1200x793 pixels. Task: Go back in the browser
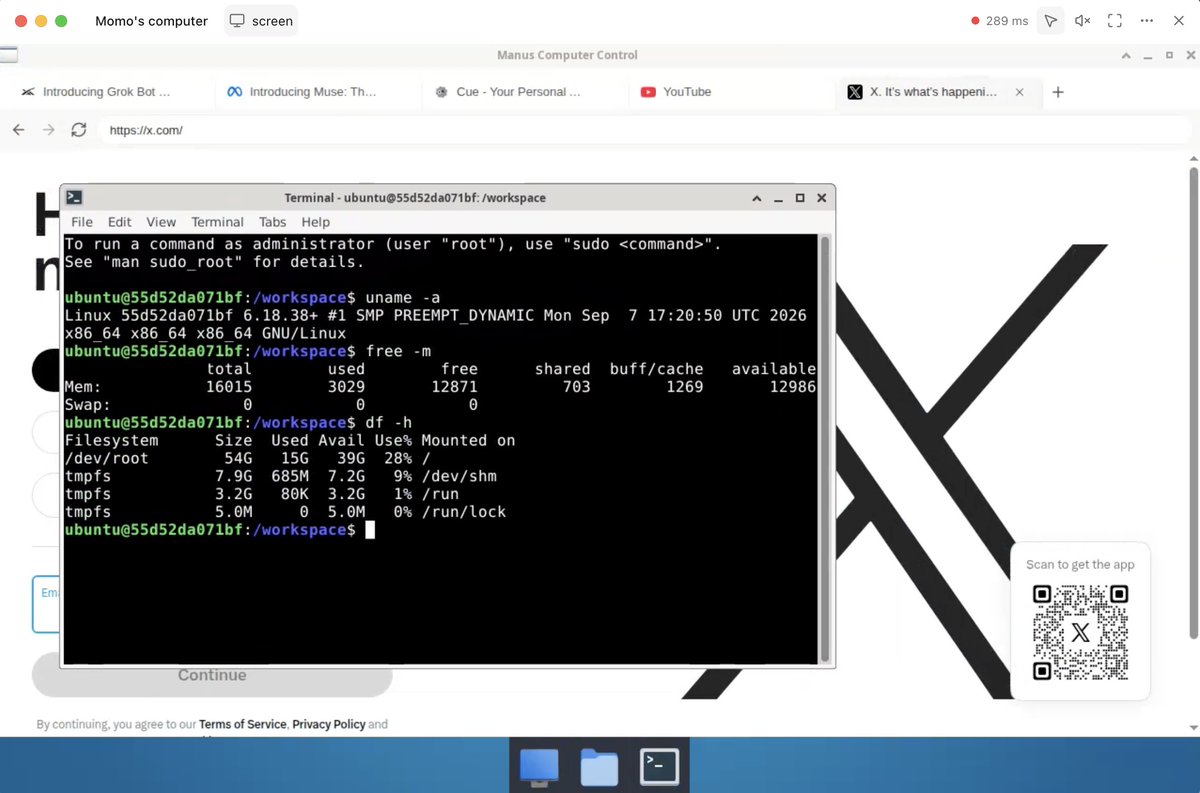point(18,130)
